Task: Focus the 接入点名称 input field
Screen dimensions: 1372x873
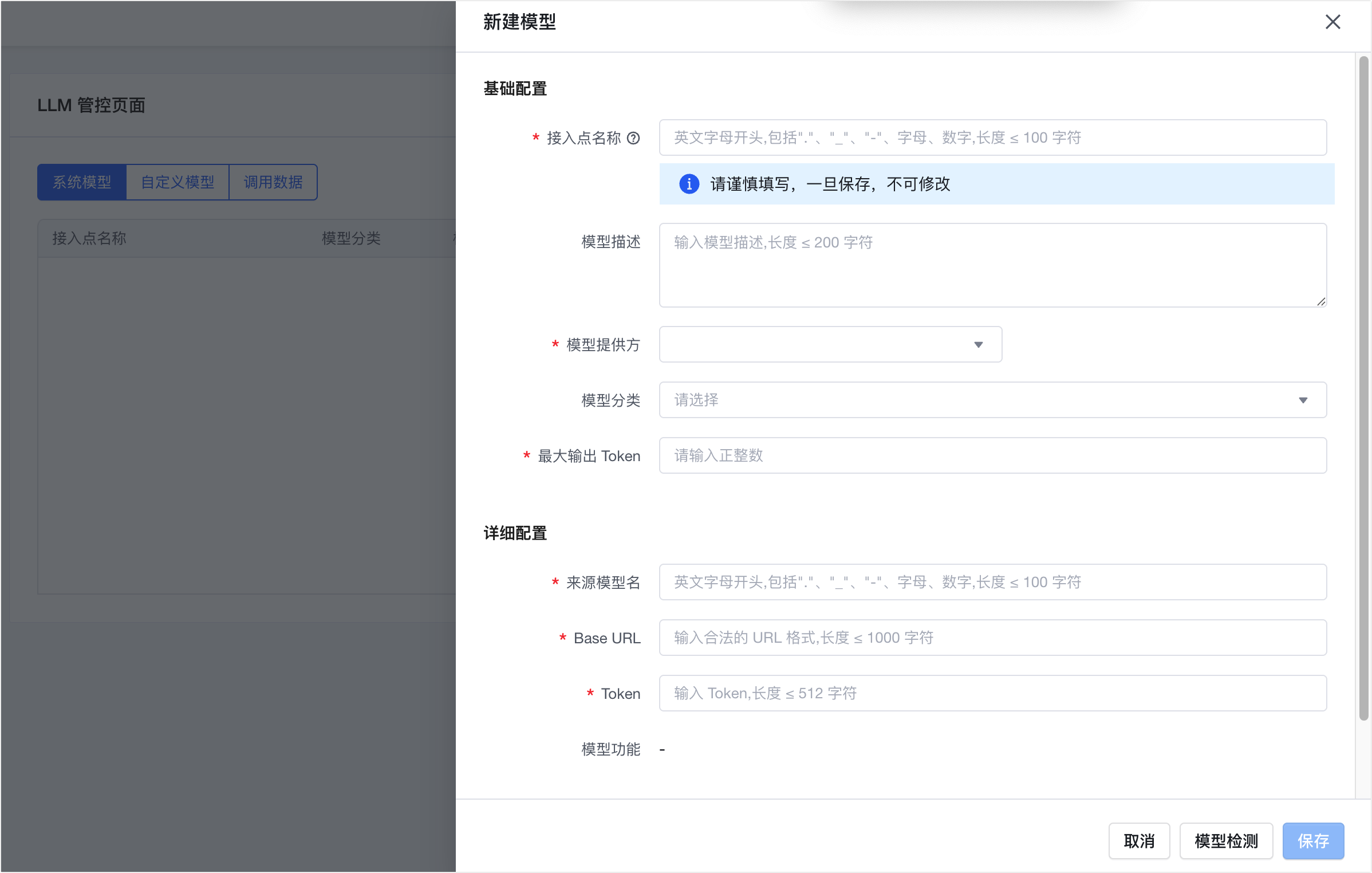Action: (992, 138)
